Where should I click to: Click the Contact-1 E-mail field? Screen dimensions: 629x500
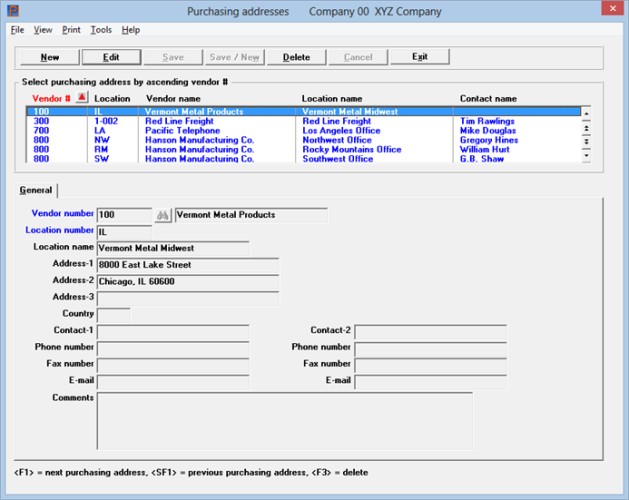tap(173, 382)
